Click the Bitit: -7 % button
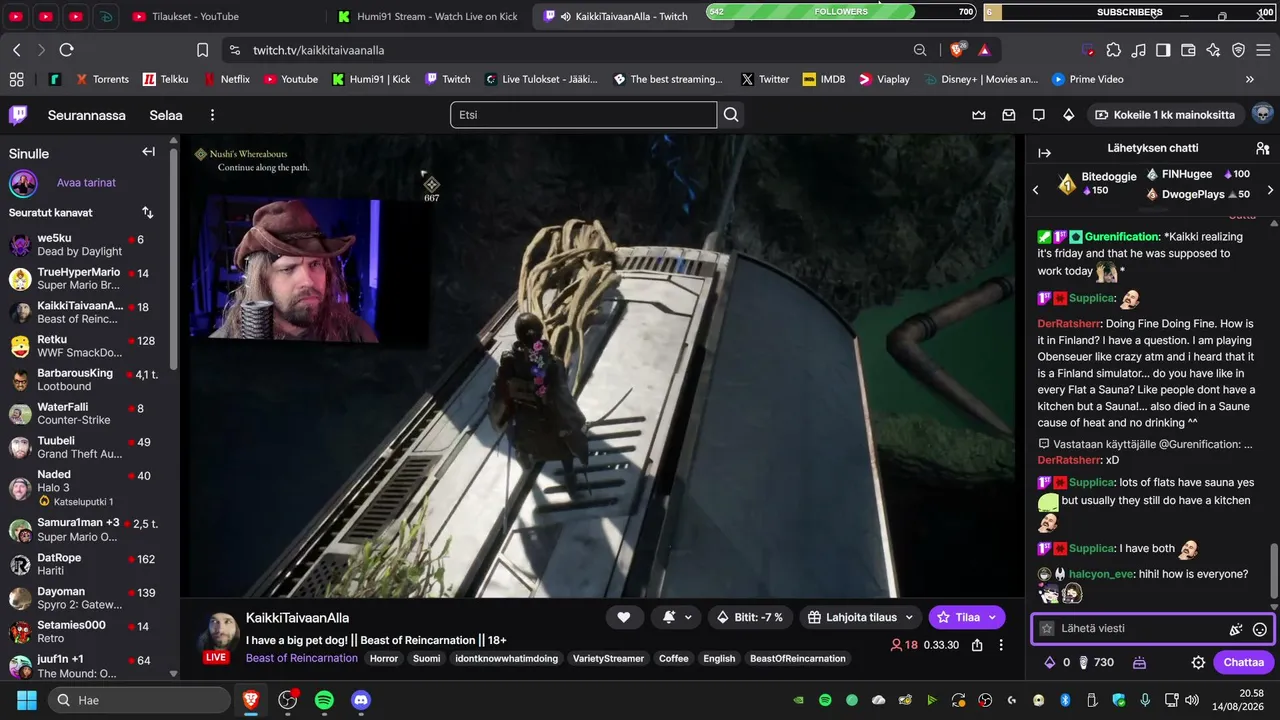1280x720 pixels. (749, 617)
